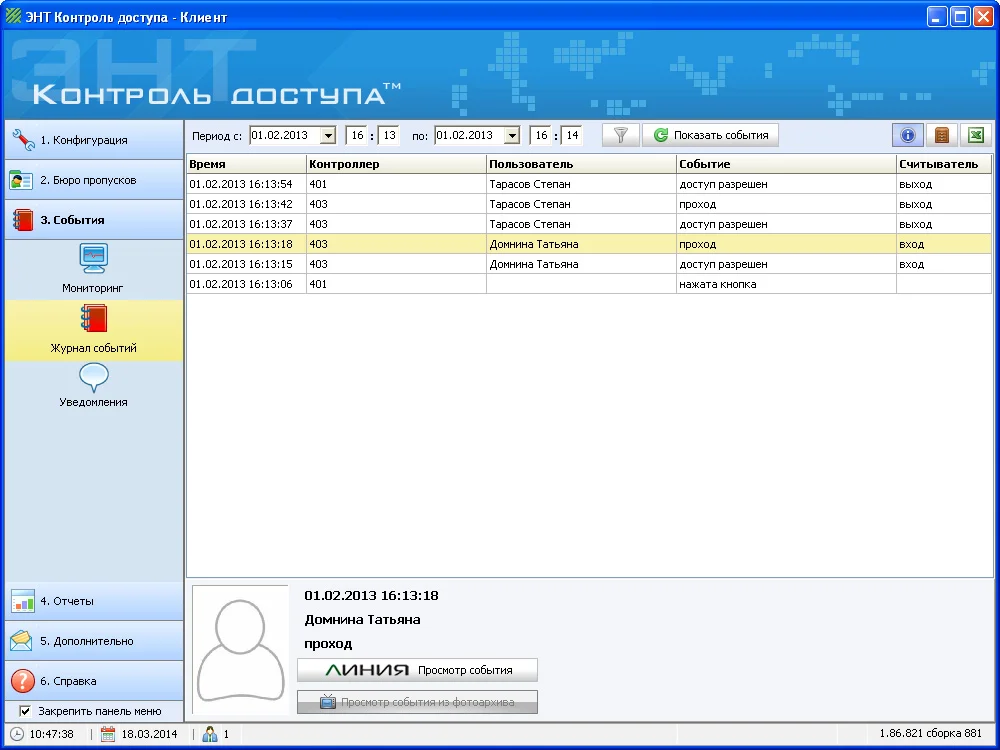Click the brown journal toolbar icon
The image size is (1000, 750).
pyautogui.click(x=942, y=135)
